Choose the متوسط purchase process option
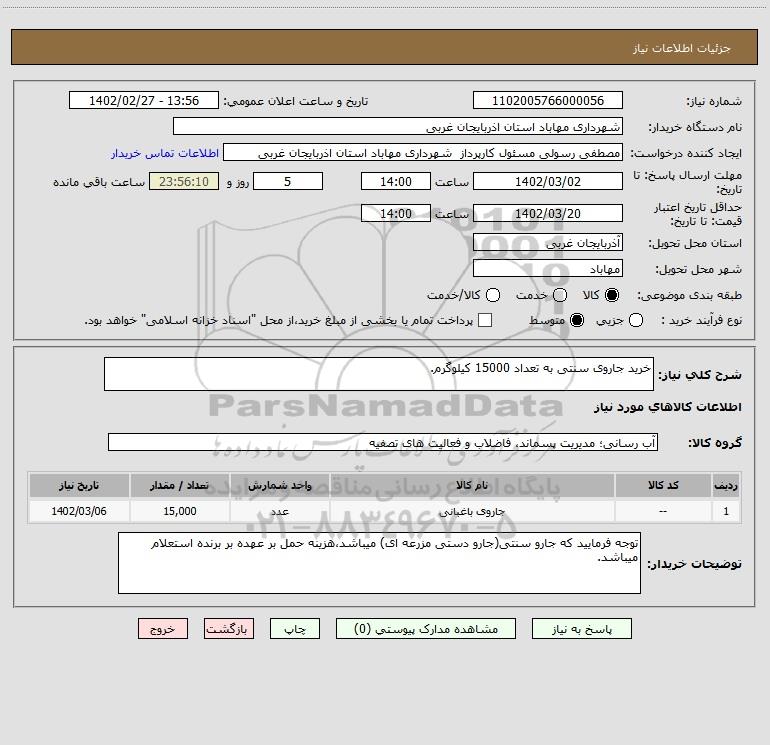Viewport: 770px width, 745px height. [x=577, y=321]
